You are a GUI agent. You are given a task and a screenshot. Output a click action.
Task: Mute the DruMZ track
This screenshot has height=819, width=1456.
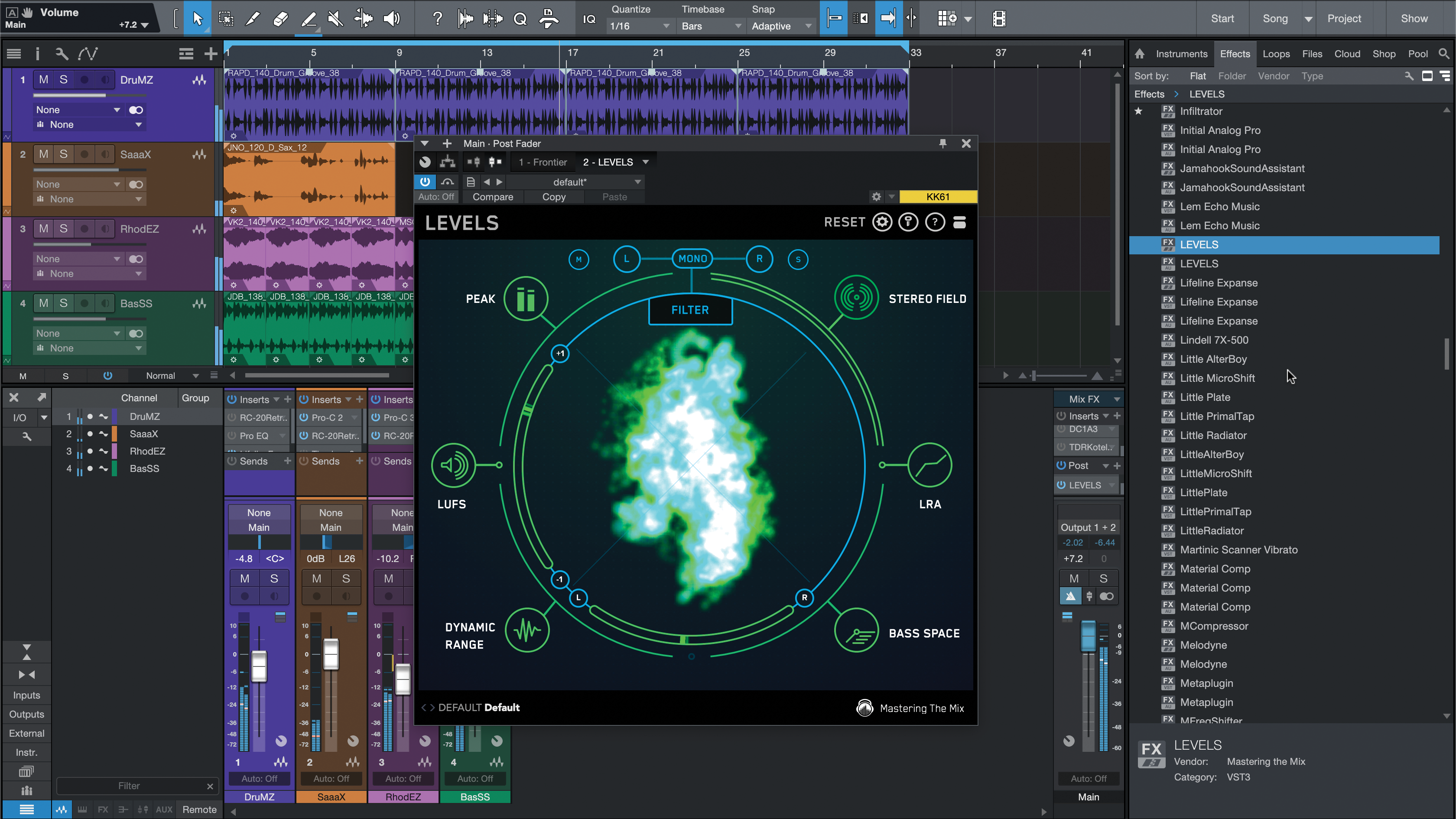[x=43, y=80]
